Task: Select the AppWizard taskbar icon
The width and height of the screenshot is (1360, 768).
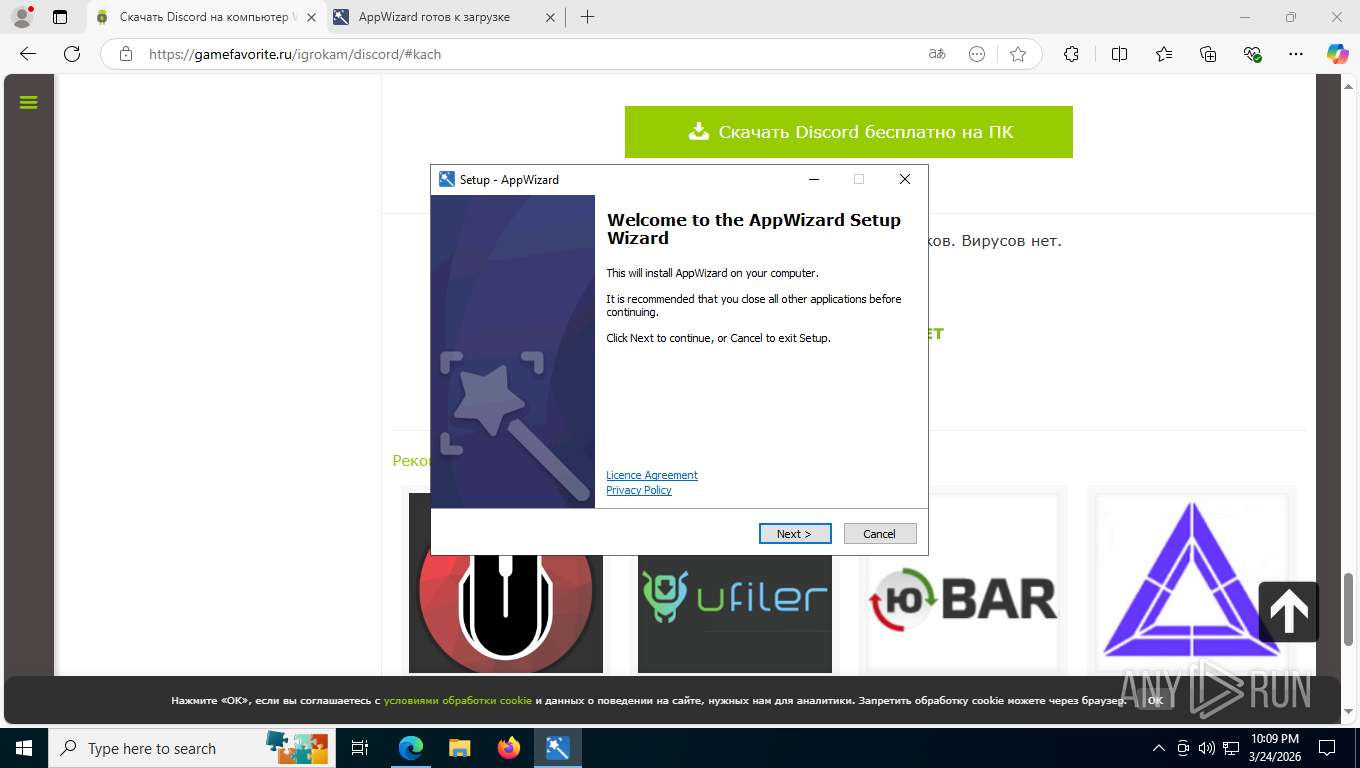Action: pyautogui.click(x=558, y=748)
